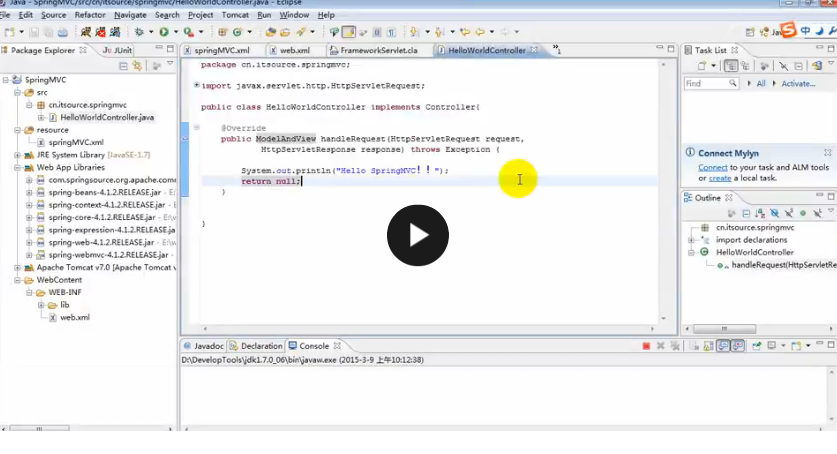
Task: Expand import declarations in Outline
Action: tap(691, 240)
